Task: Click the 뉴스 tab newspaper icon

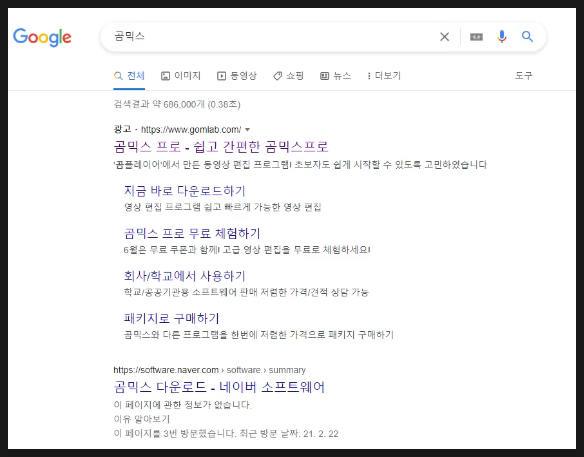Action: pos(324,76)
